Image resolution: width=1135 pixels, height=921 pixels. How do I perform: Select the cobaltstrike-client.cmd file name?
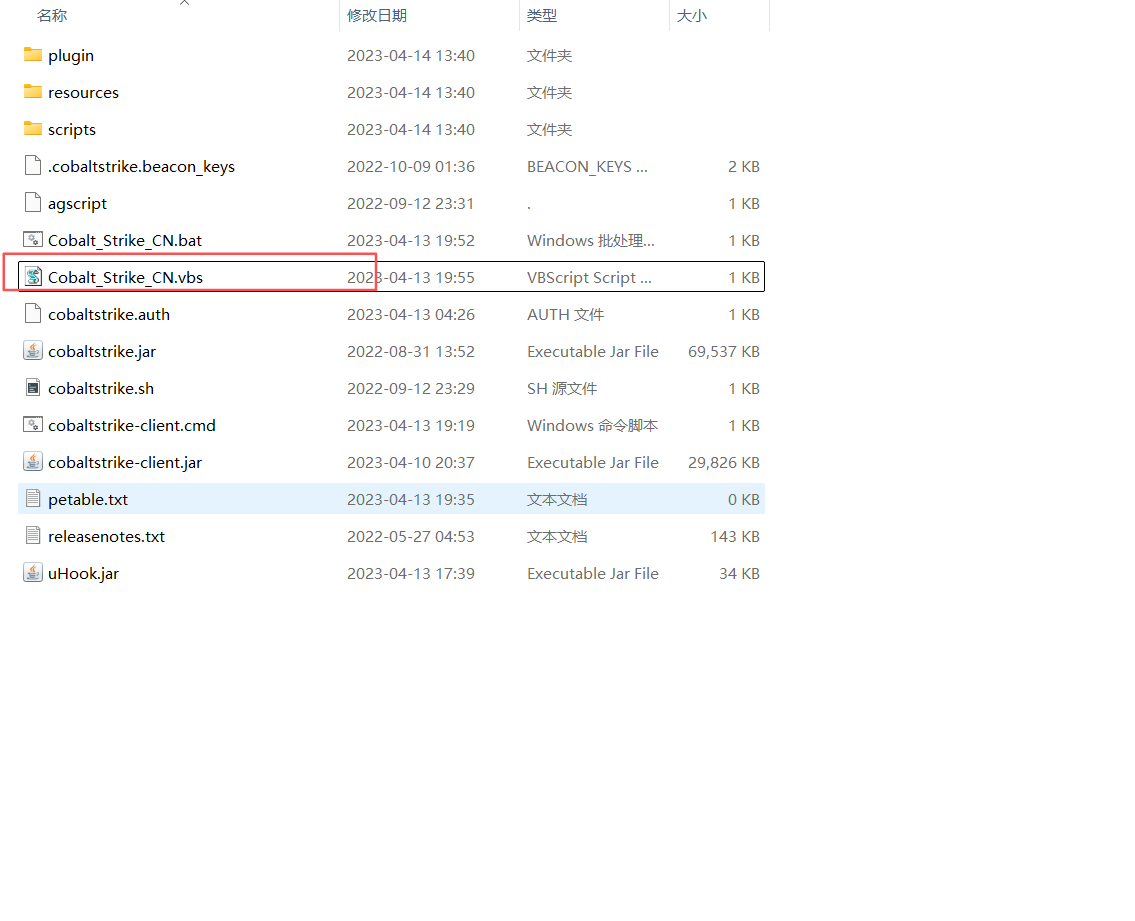(x=132, y=425)
